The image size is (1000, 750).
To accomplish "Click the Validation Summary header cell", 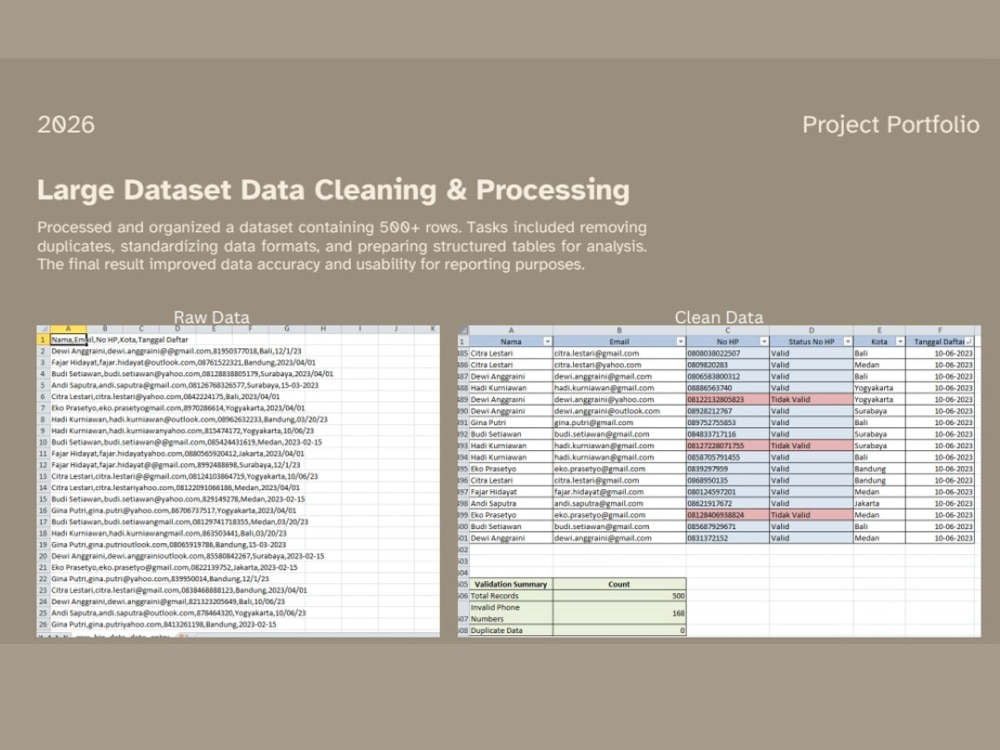I will 511,584.
